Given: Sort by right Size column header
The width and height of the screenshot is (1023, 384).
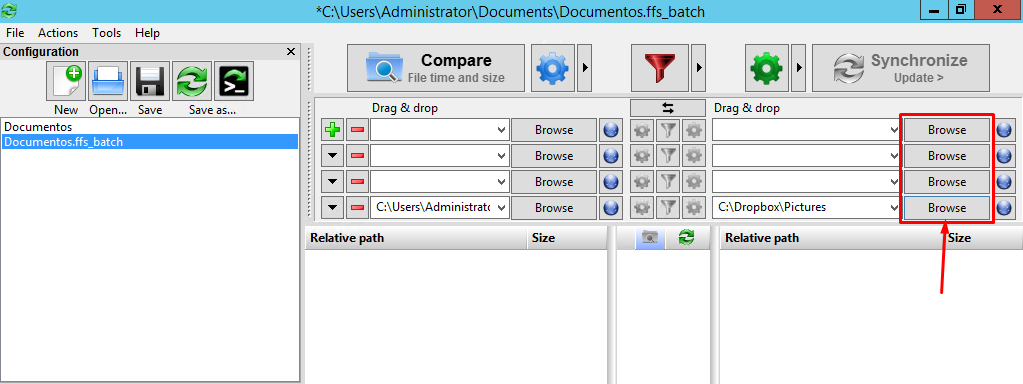Looking at the screenshot, I should 982,238.
